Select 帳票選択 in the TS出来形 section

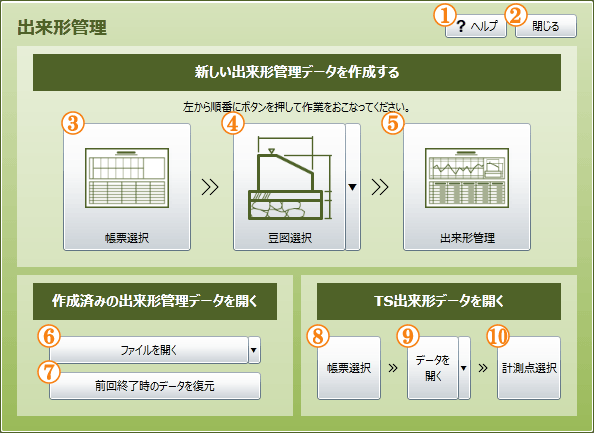coord(349,368)
